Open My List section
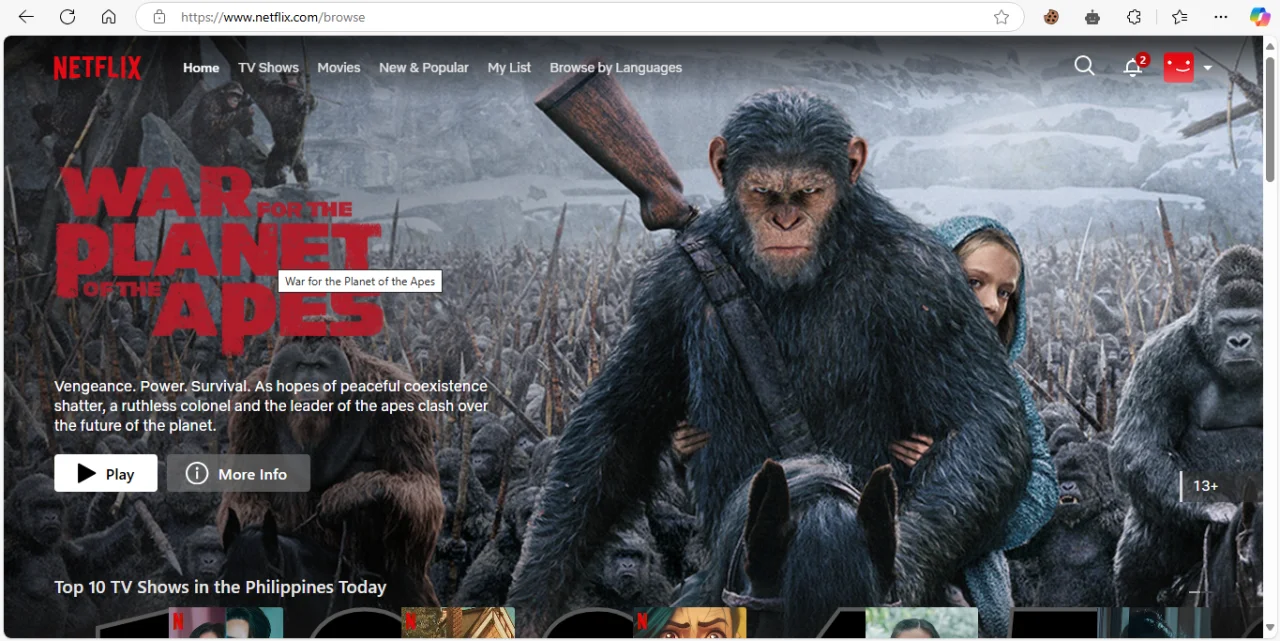The height and width of the screenshot is (641, 1280). pyautogui.click(x=509, y=68)
